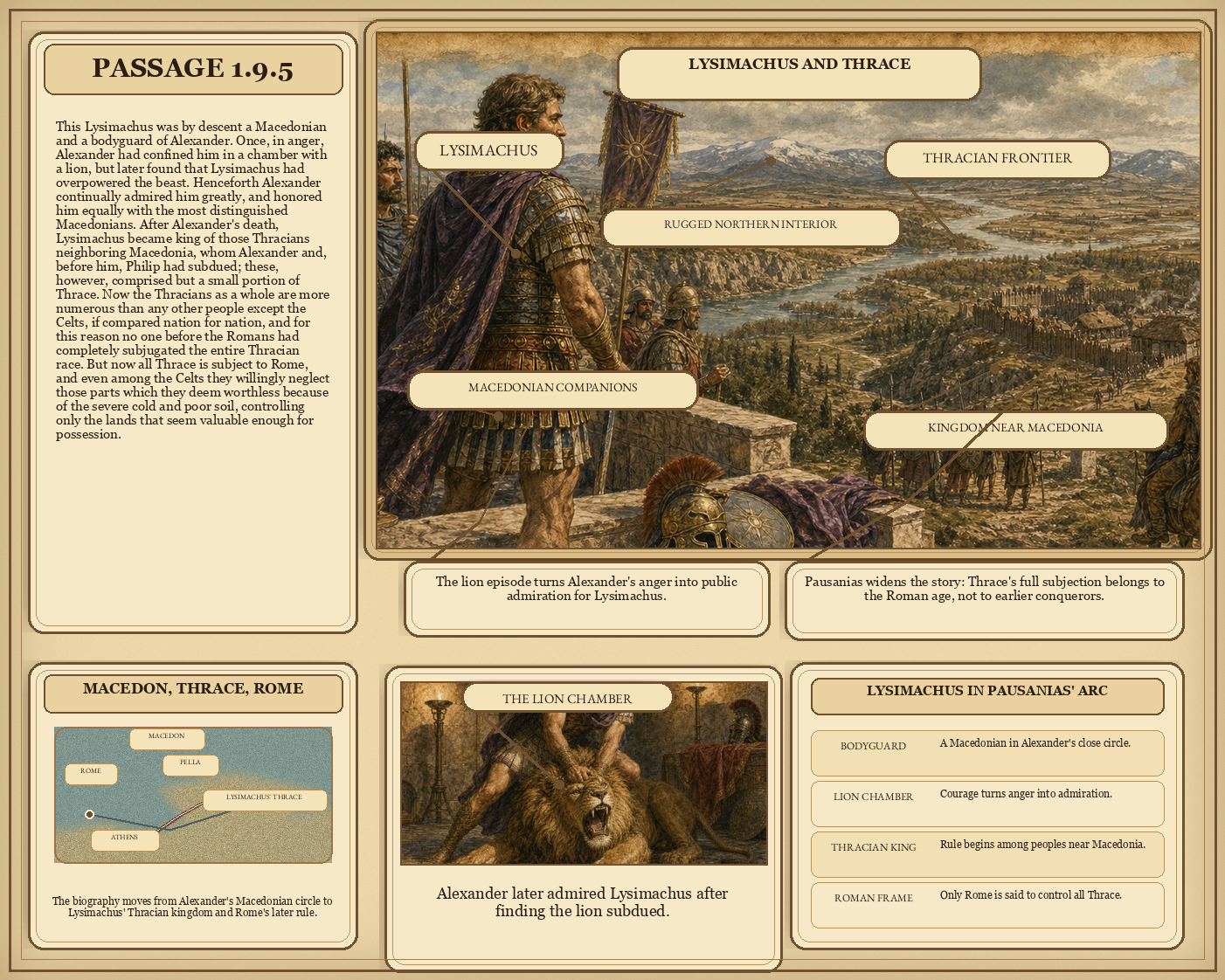1225x980 pixels.
Task: Click the ATHENS map label
Action: (x=125, y=839)
